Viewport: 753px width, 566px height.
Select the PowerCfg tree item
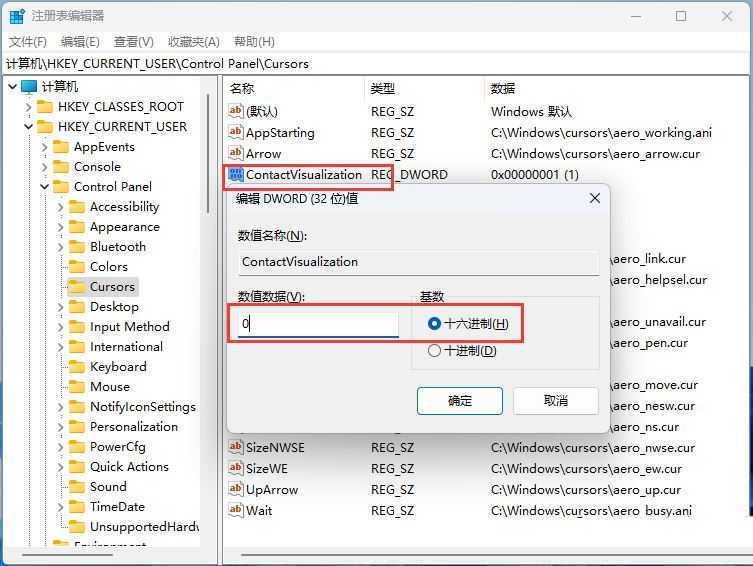pos(118,447)
